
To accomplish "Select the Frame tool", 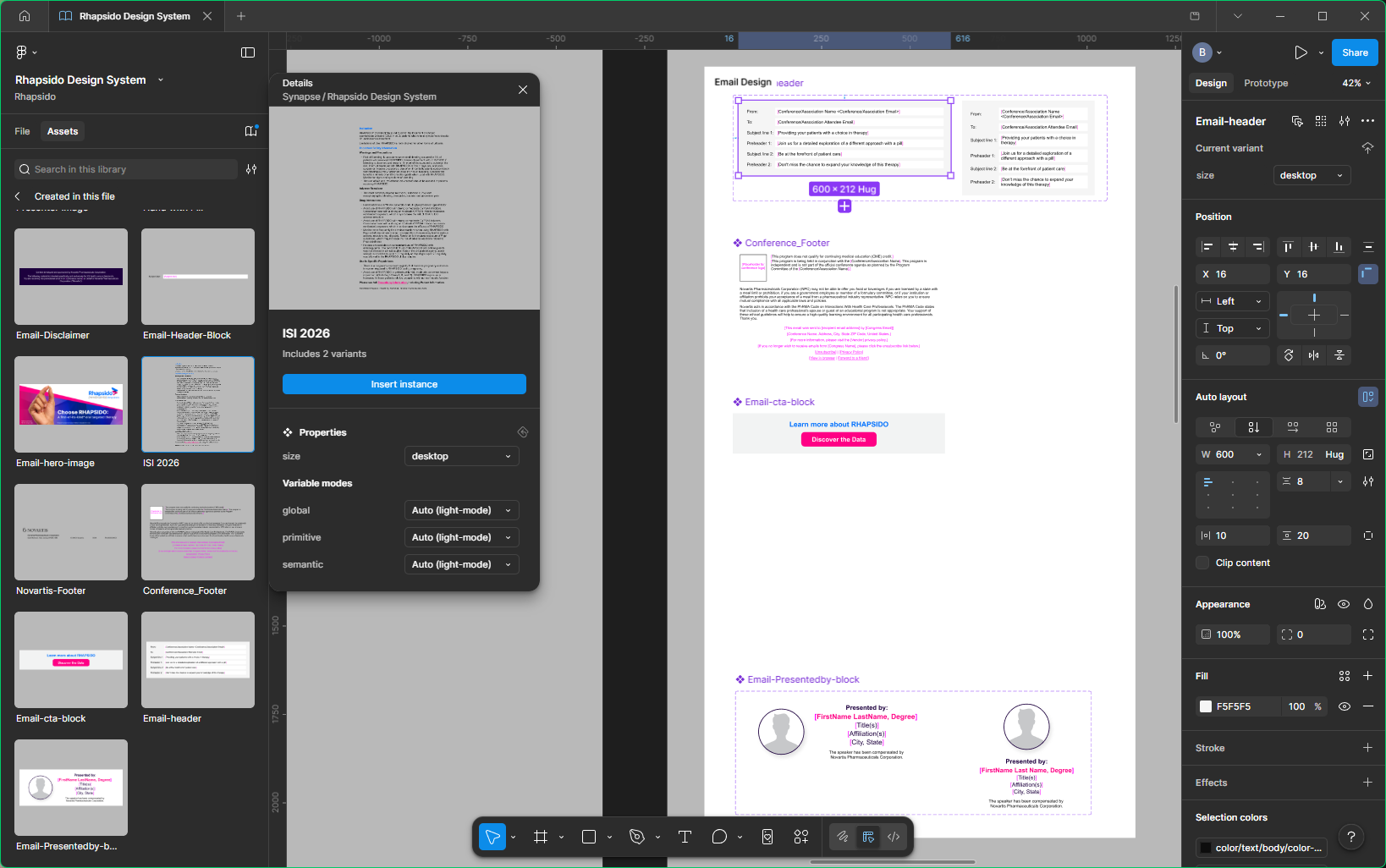I will click(541, 836).
